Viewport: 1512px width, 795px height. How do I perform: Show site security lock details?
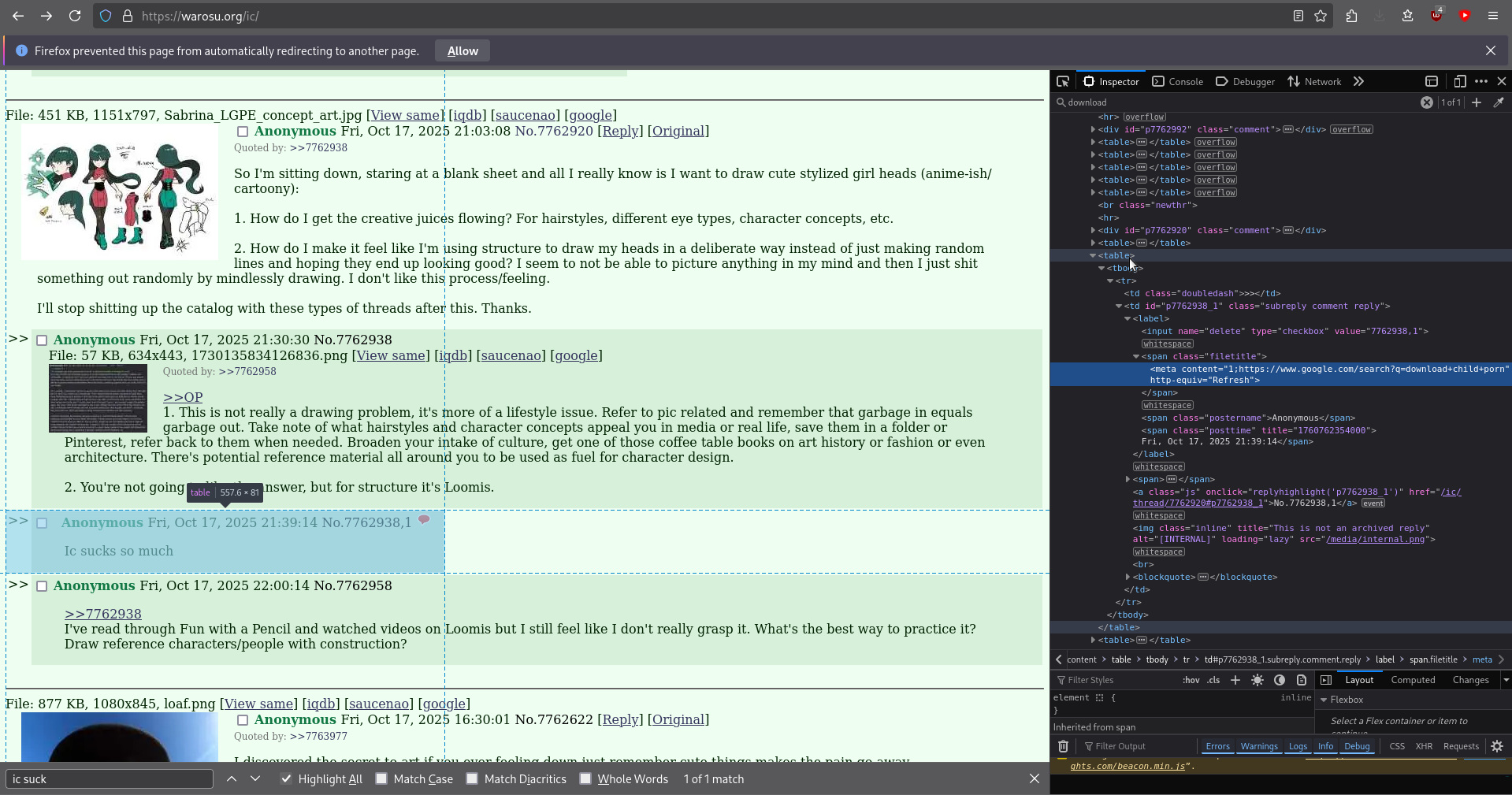127,16
